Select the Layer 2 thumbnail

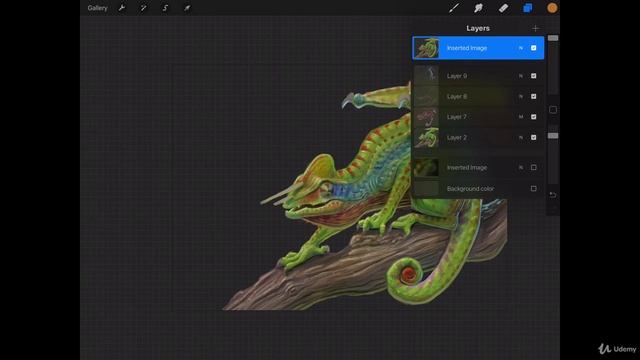point(426,138)
